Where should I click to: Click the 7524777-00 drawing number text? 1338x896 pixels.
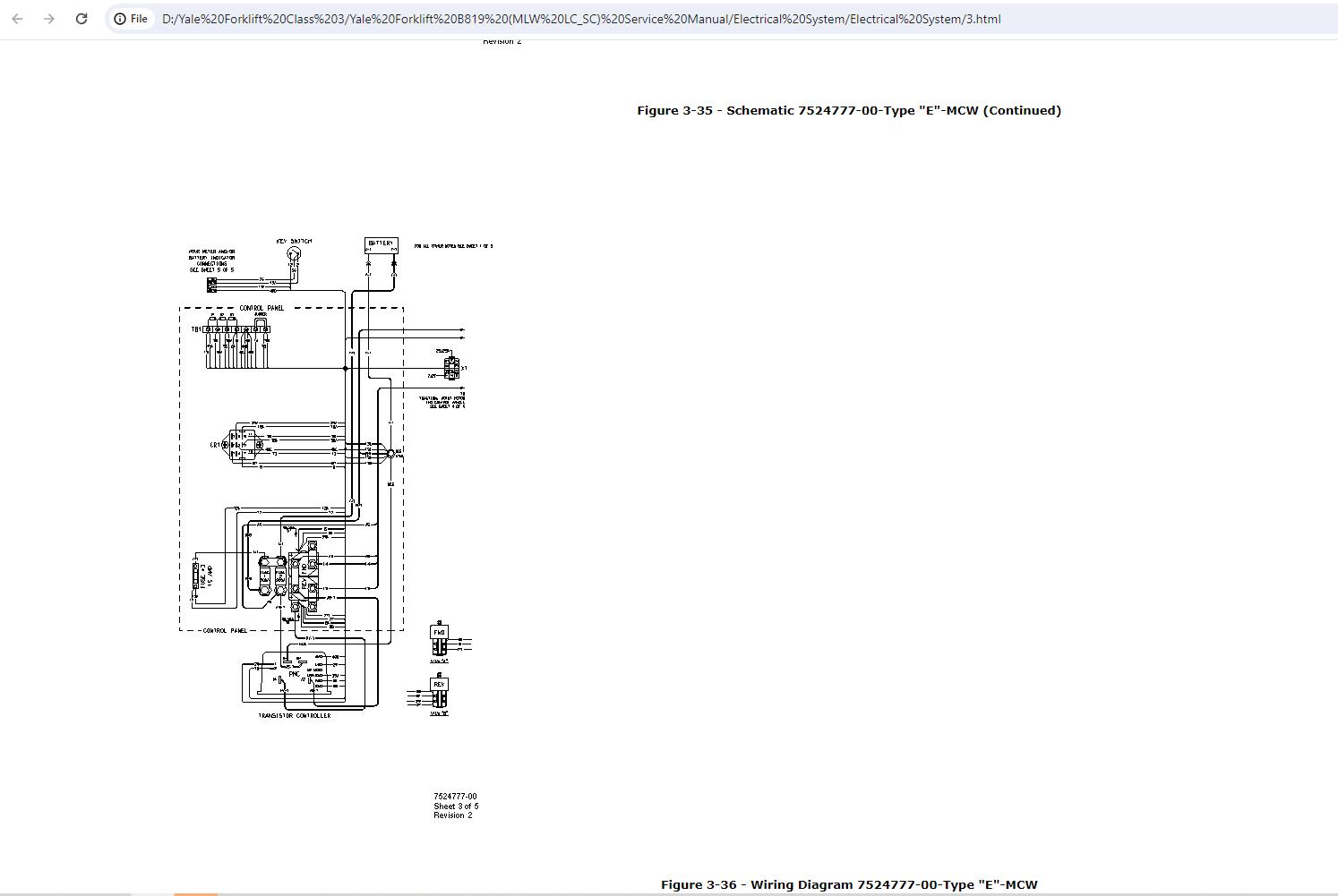coord(455,797)
